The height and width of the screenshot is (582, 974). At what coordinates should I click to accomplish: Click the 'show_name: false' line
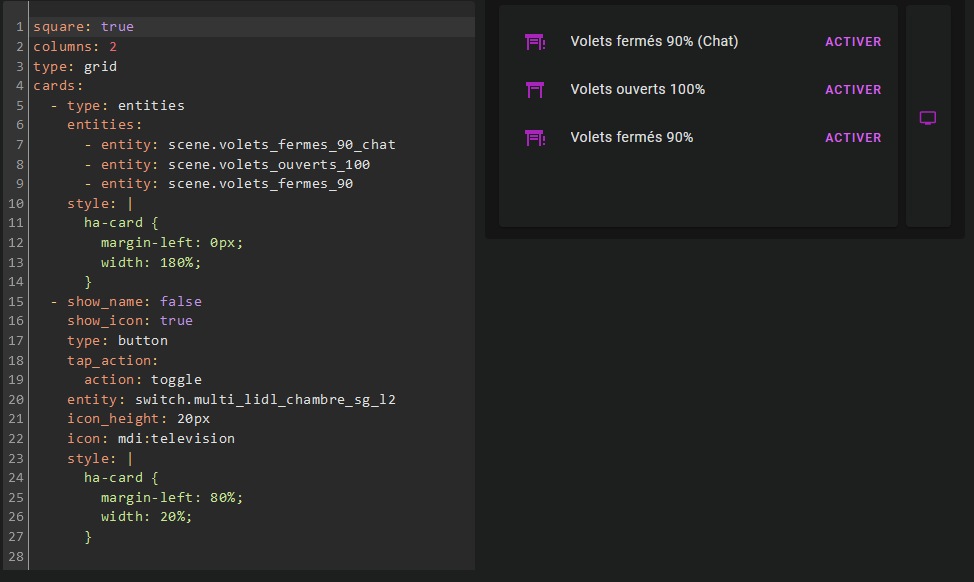(134, 301)
